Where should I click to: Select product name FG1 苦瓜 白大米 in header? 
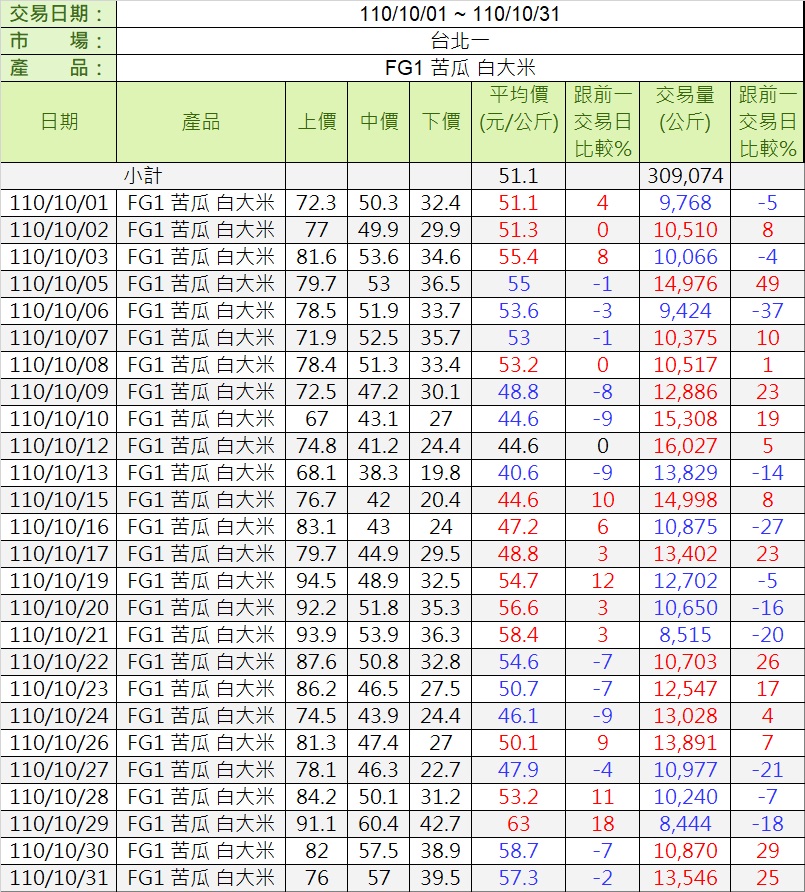460,68
